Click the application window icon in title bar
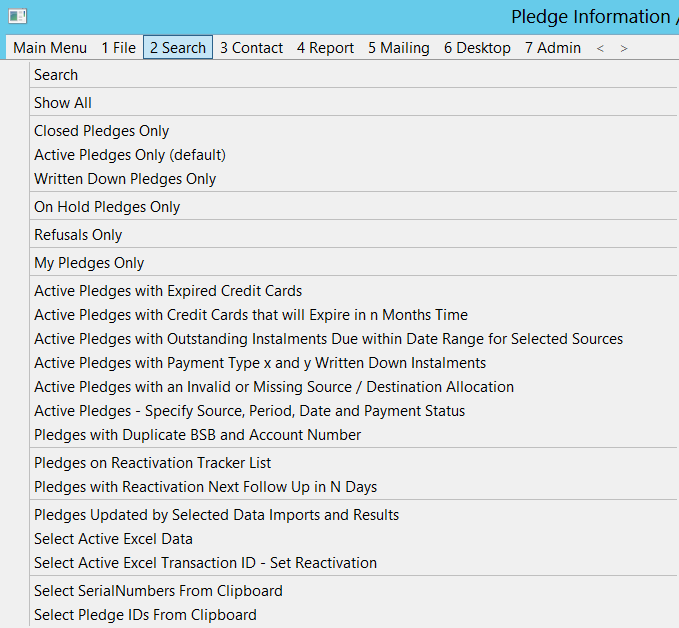 pos(18,16)
